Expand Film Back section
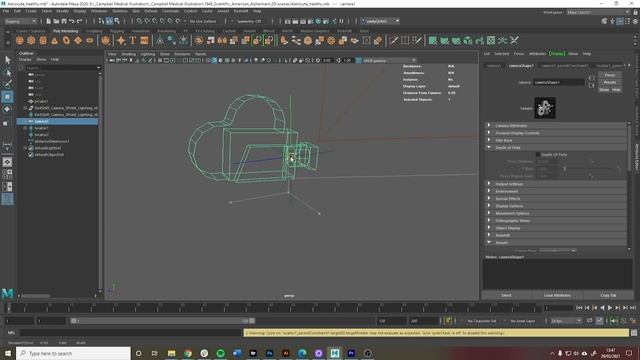 click(x=557, y=140)
